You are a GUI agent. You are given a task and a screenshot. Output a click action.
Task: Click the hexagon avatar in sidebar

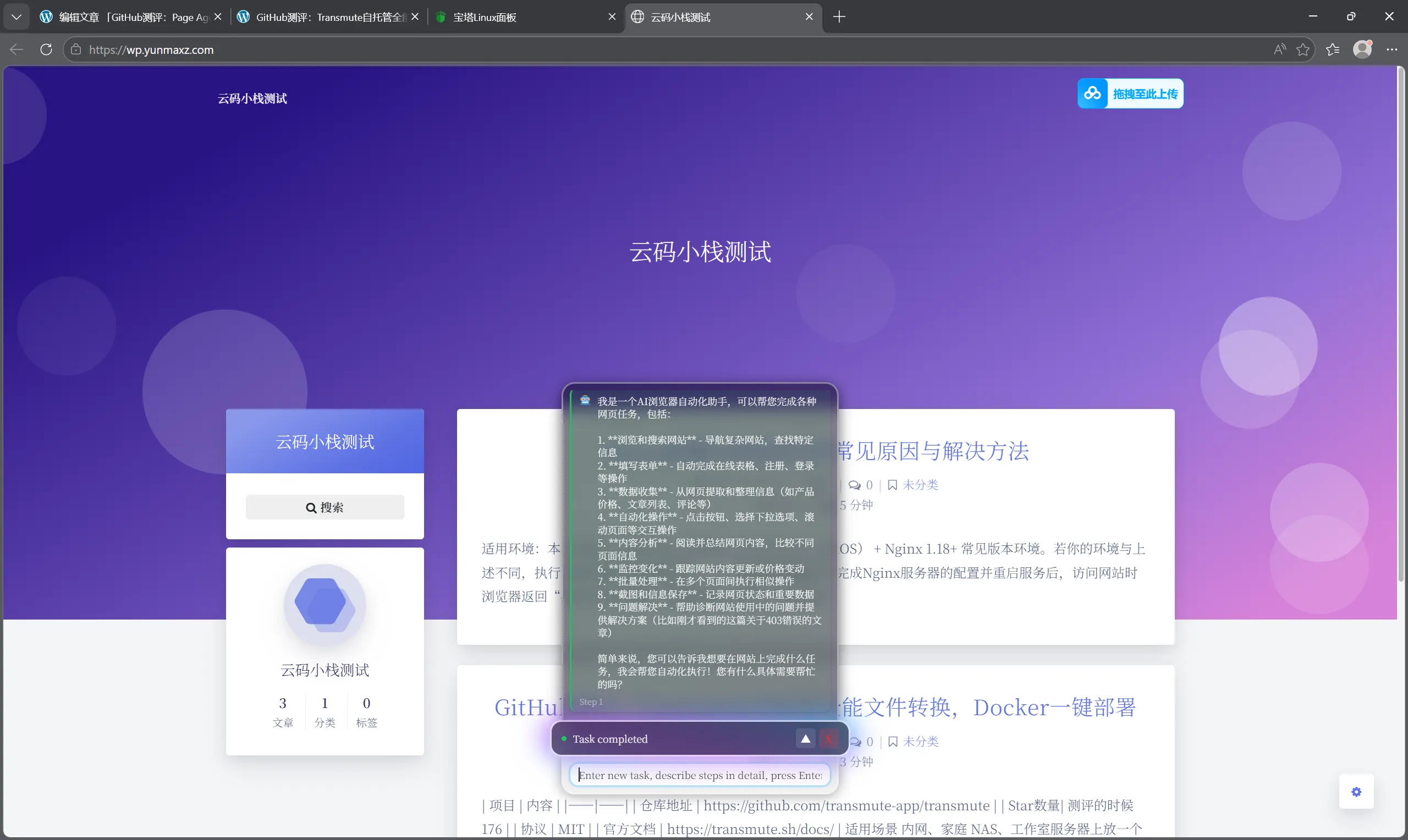(x=325, y=605)
